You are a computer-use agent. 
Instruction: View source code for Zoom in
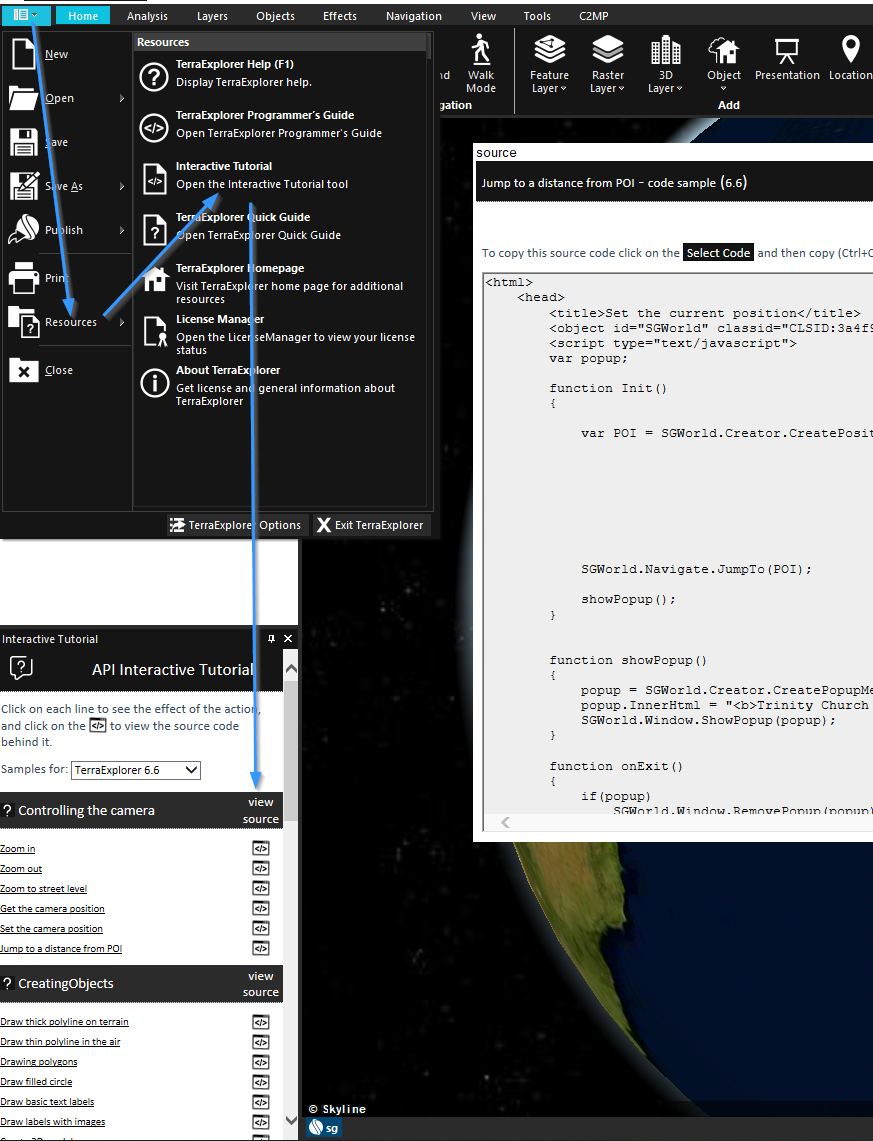tap(260, 848)
